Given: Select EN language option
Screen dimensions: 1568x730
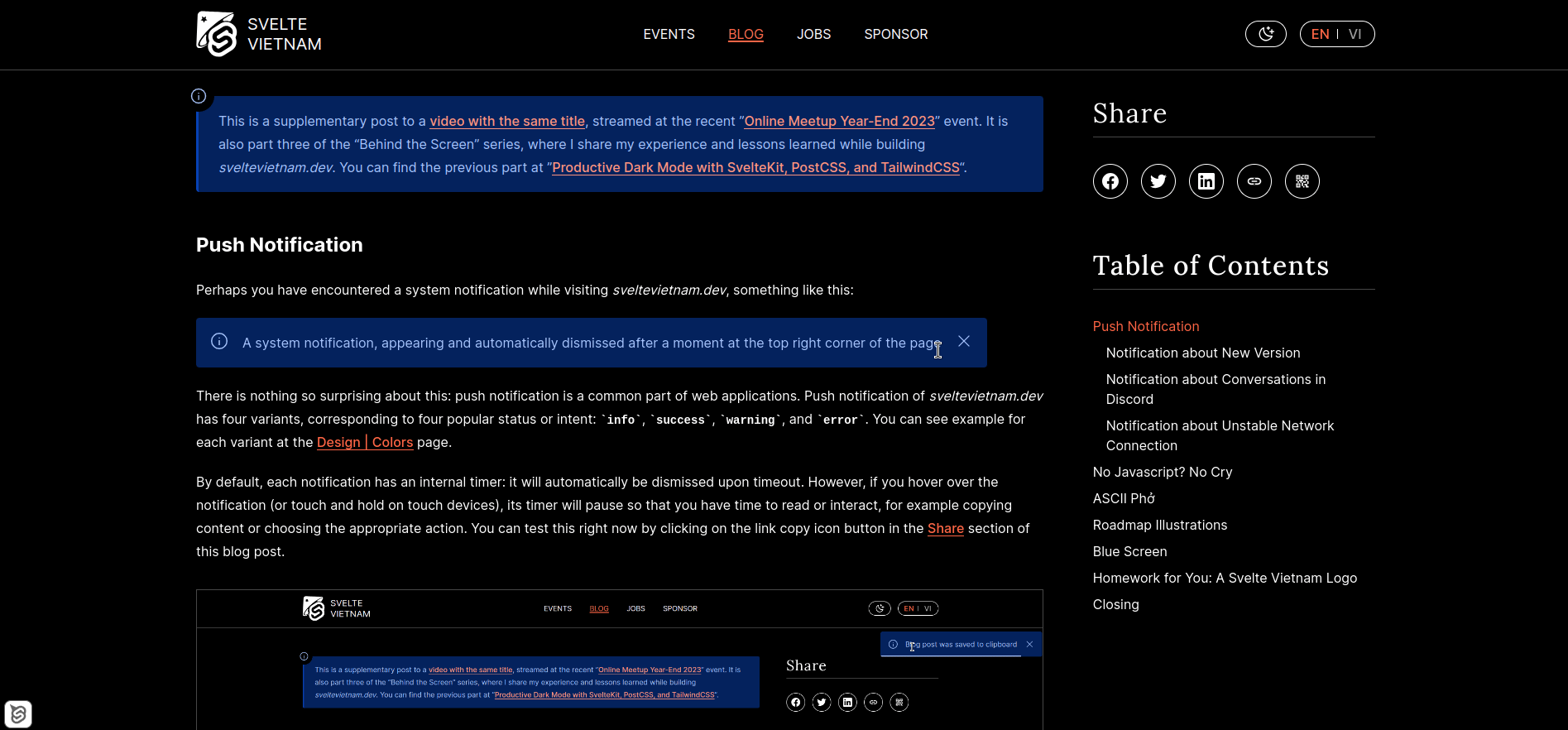Looking at the screenshot, I should [x=1320, y=34].
